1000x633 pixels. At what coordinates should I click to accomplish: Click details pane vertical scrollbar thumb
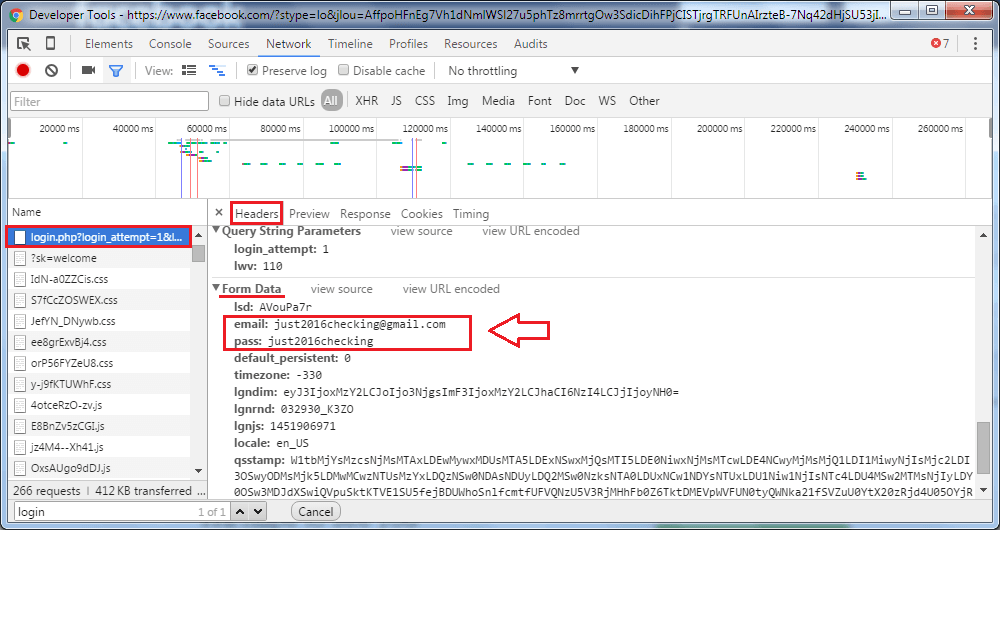coord(983,447)
